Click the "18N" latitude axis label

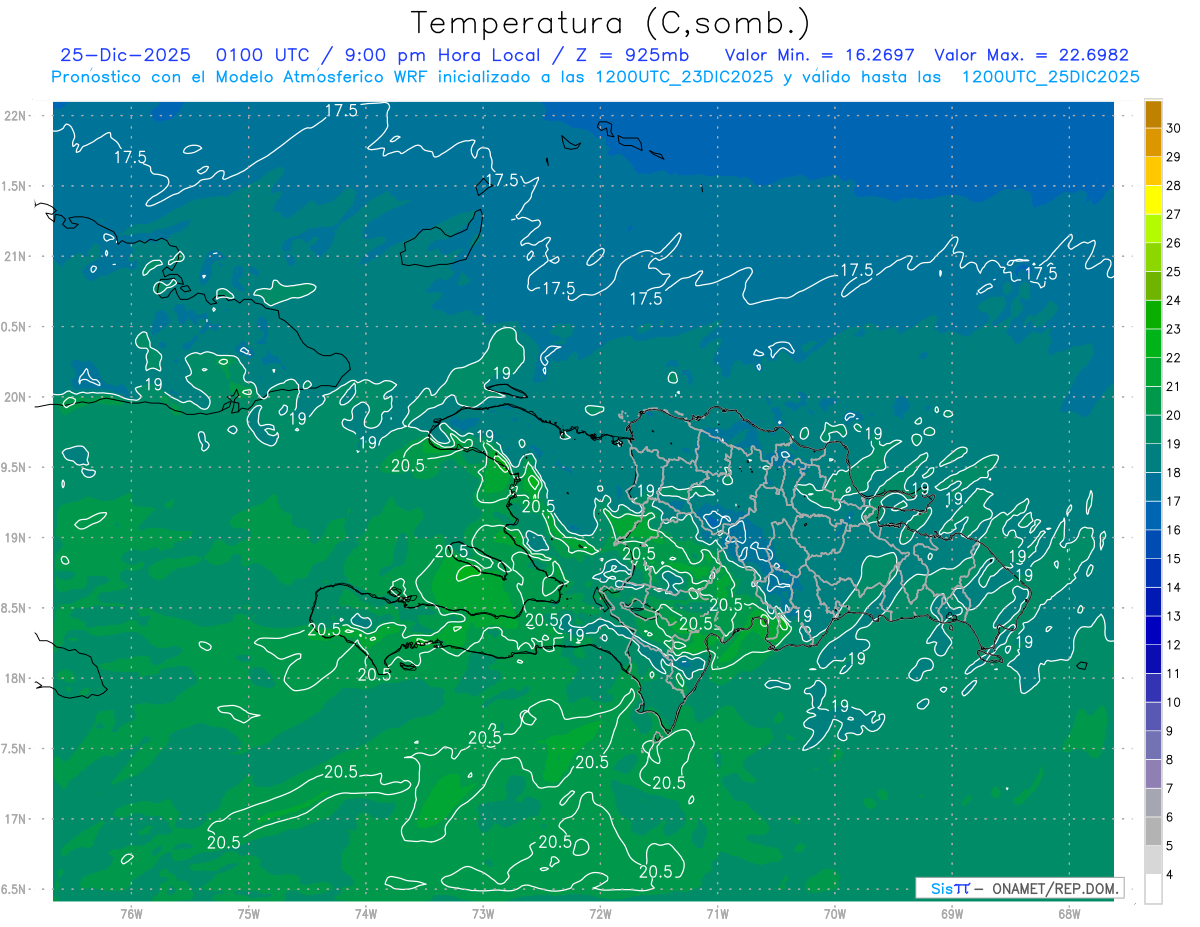(16, 679)
